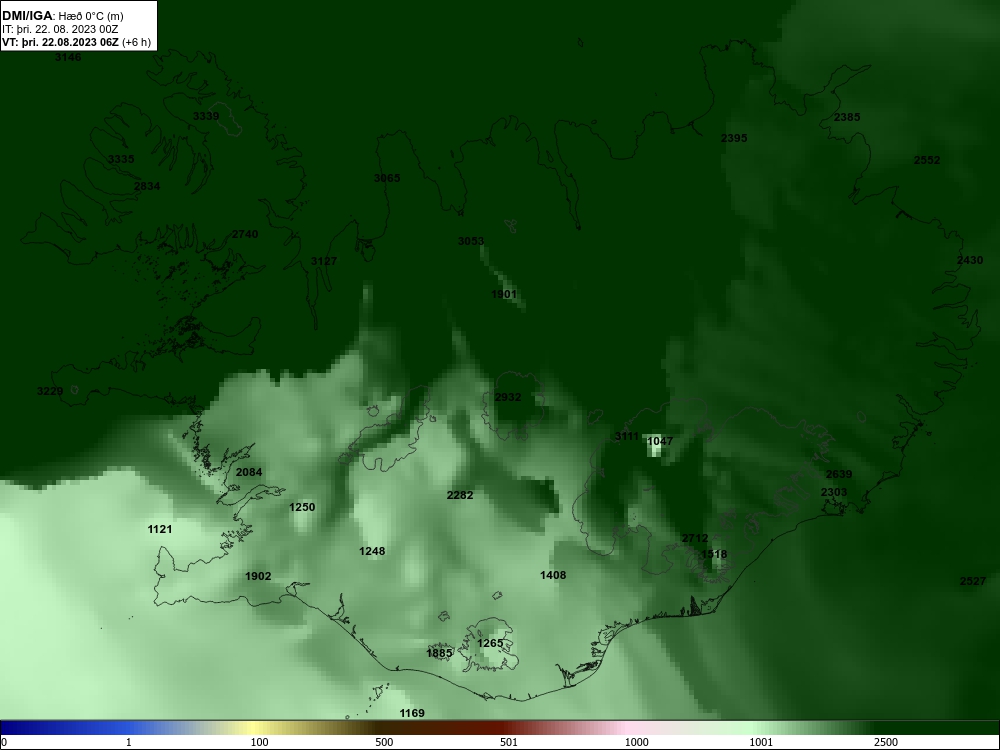Select the 1885 label
Viewport: 1000px width, 750px height.
pyautogui.click(x=439, y=653)
